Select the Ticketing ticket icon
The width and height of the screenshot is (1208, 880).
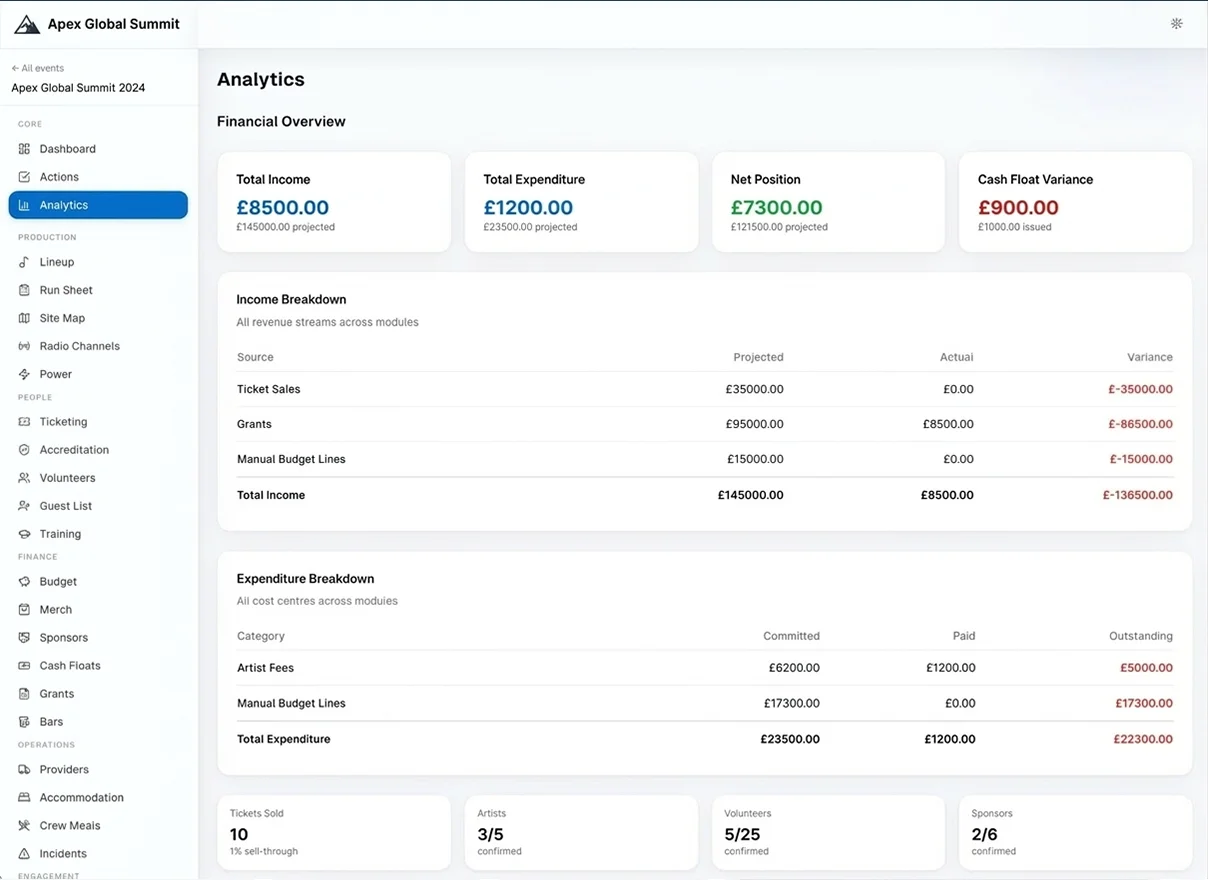click(22, 421)
